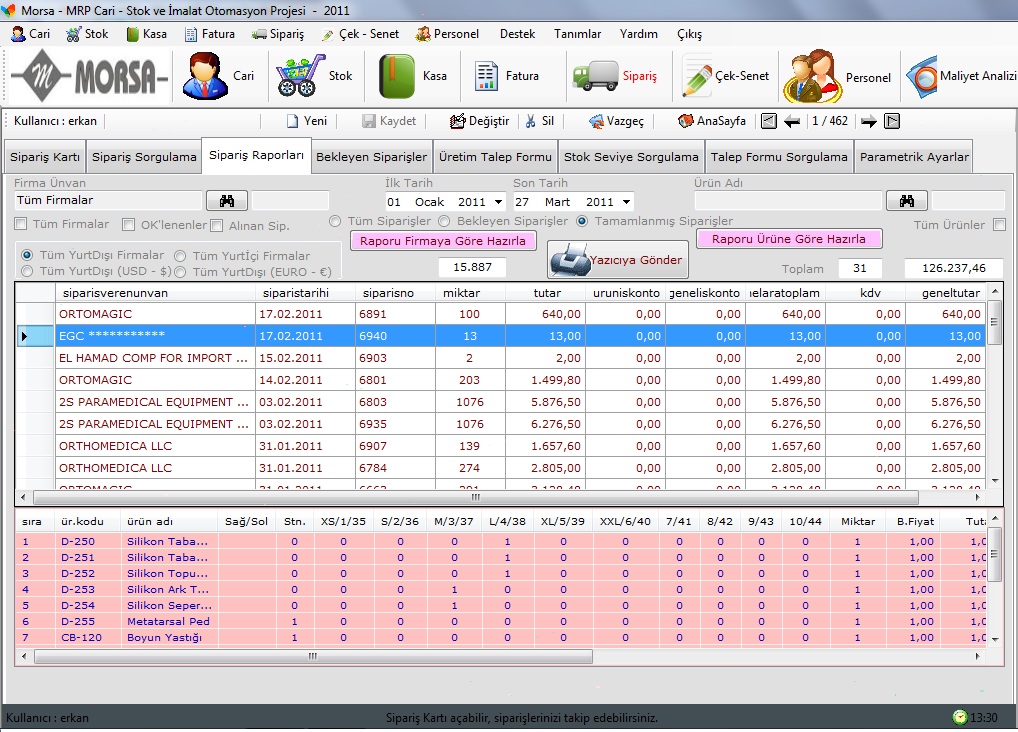Screen dimensions: 1018x732
Task: Open the Cari module large toolbar icon
Action: (205, 76)
